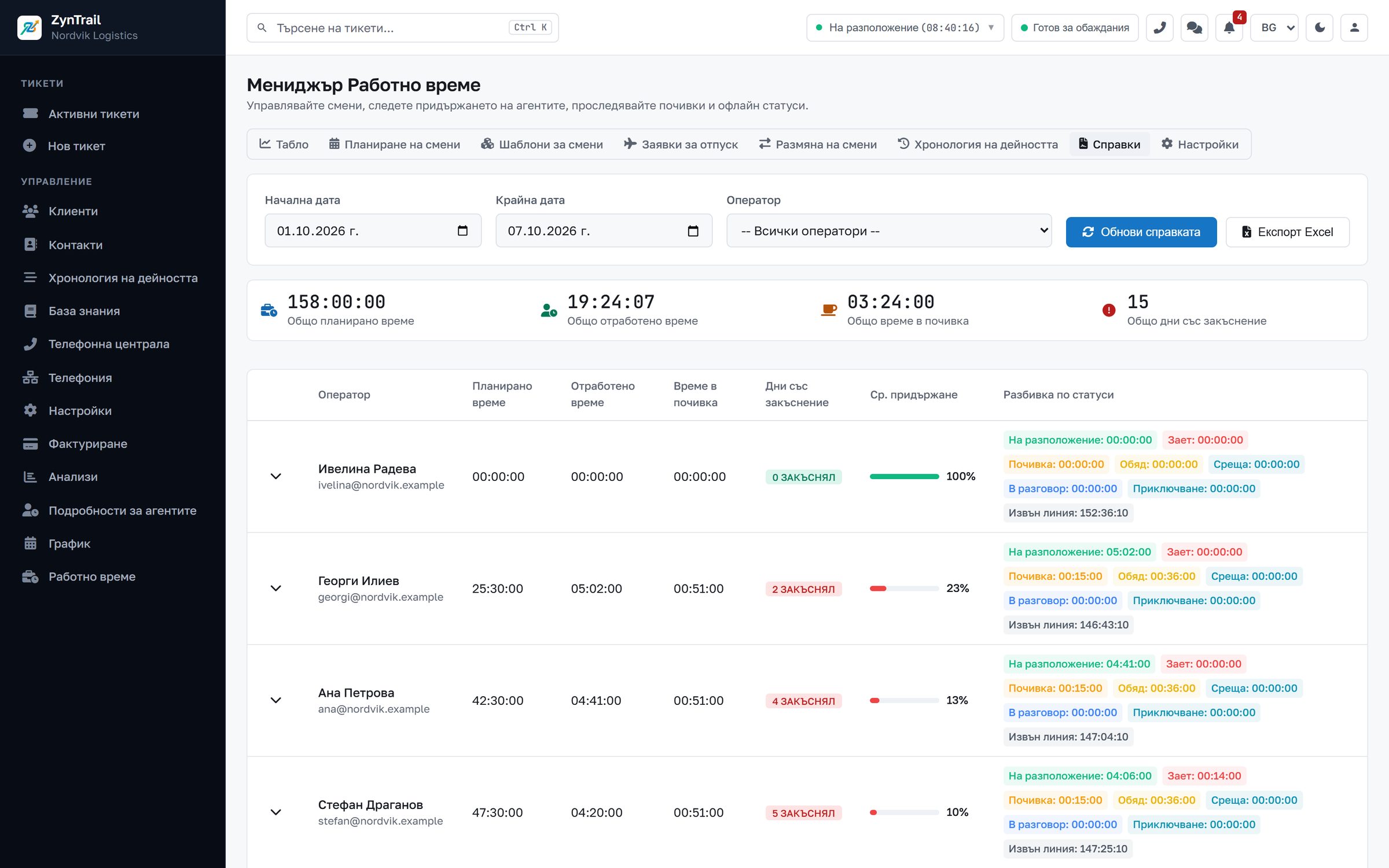This screenshot has width=1389, height=868.
Task: Switch to the Заявки за отпуск tab
Action: 681,144
